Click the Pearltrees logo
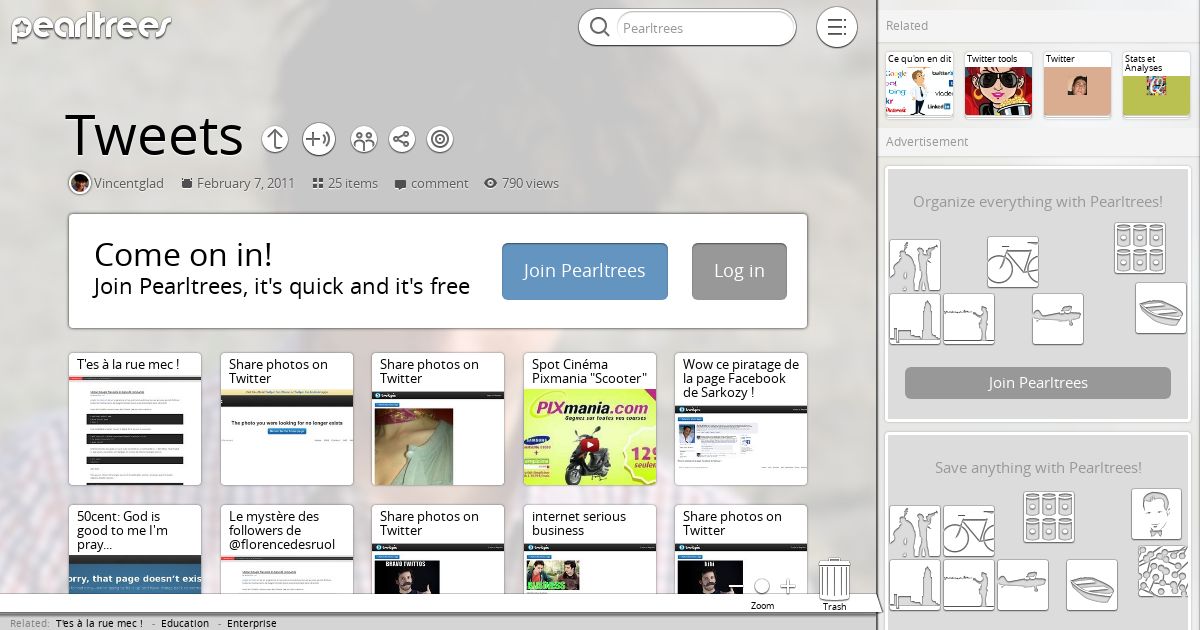Image resolution: width=1200 pixels, height=630 pixels. coord(91,26)
